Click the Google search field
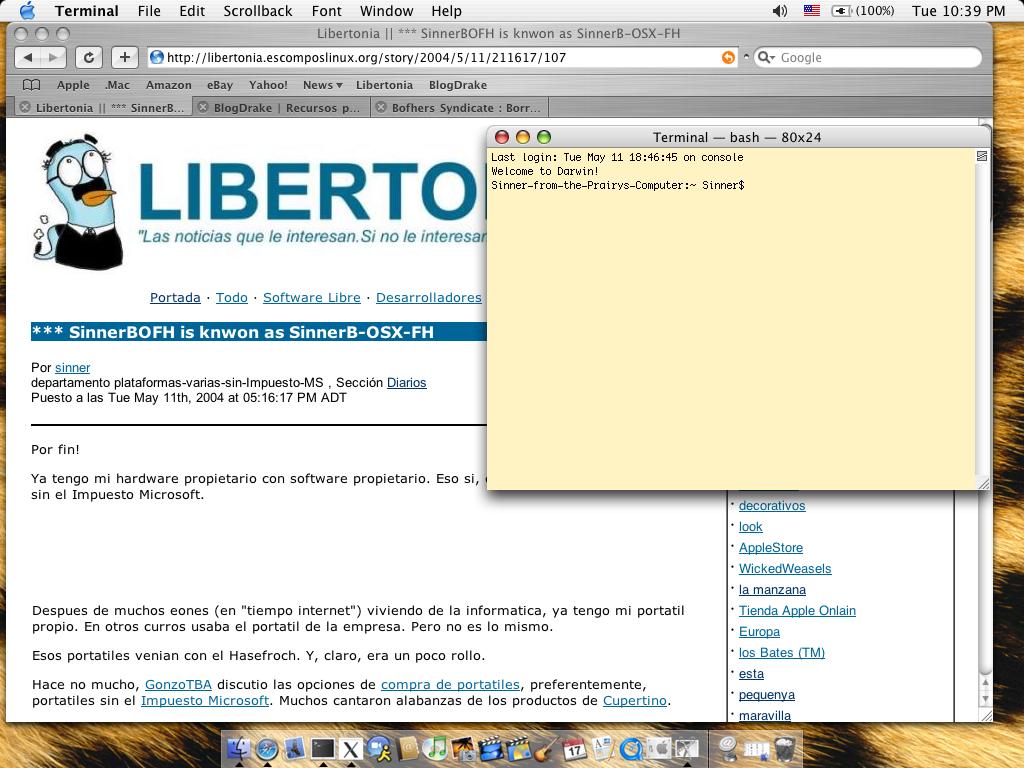This screenshot has width=1024, height=768. [x=868, y=57]
